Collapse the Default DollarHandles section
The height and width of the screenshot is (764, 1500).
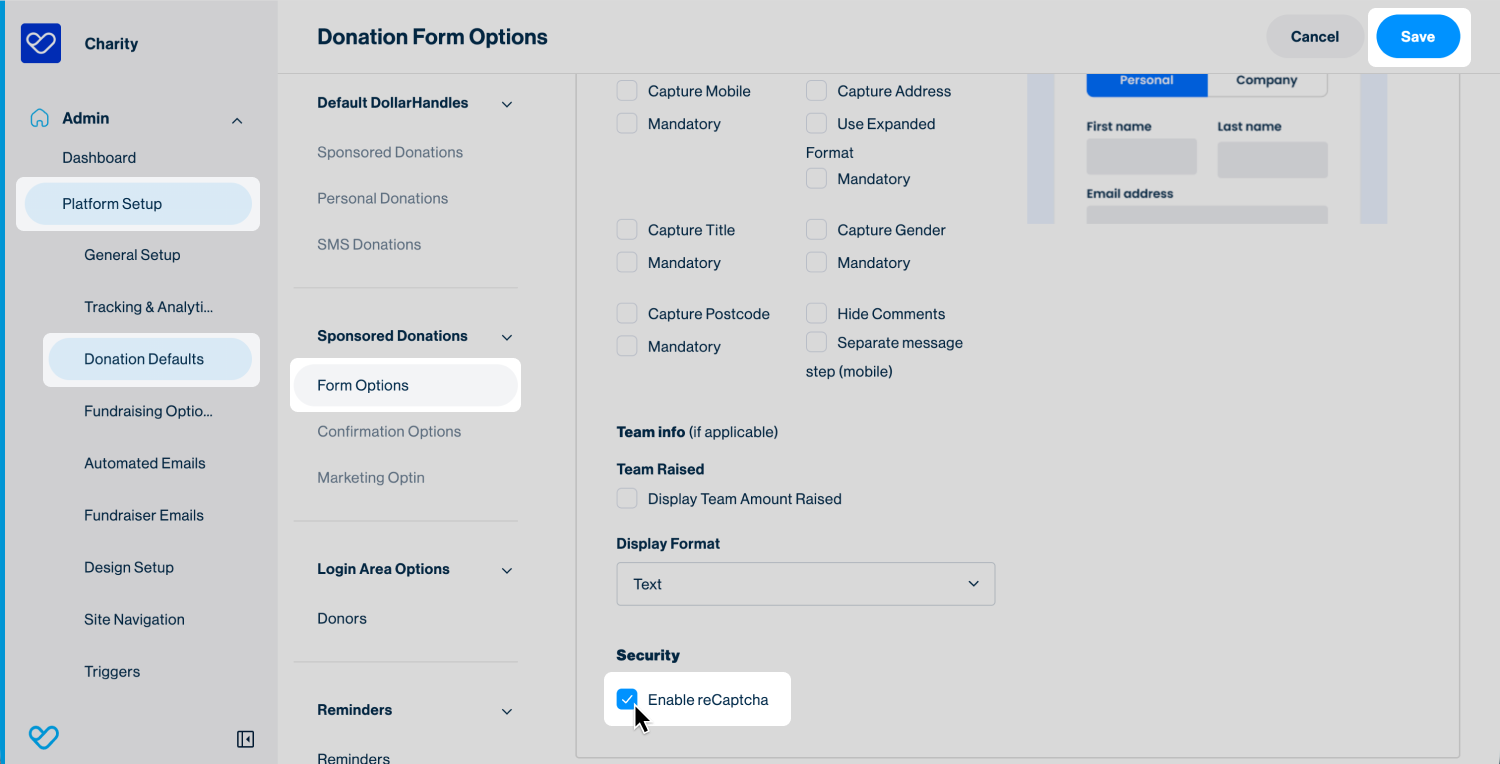[507, 104]
